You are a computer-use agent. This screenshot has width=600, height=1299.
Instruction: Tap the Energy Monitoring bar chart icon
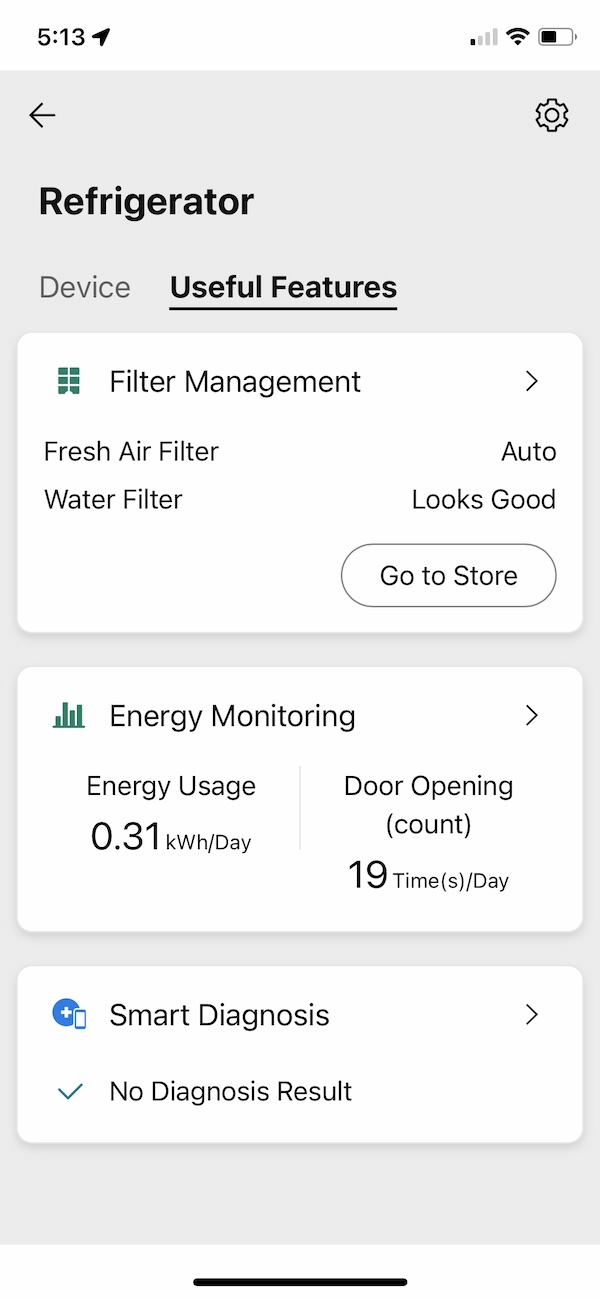coord(69,715)
